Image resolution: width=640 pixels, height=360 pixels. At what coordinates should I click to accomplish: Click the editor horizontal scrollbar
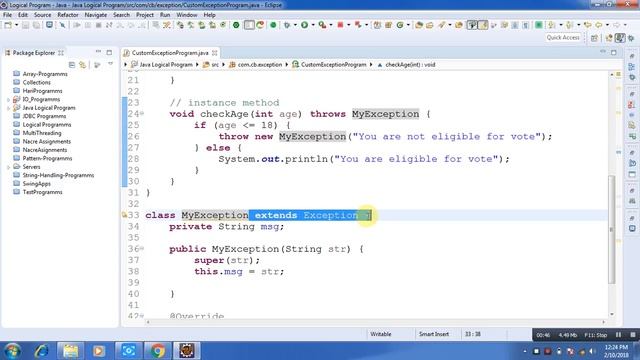[375, 322]
